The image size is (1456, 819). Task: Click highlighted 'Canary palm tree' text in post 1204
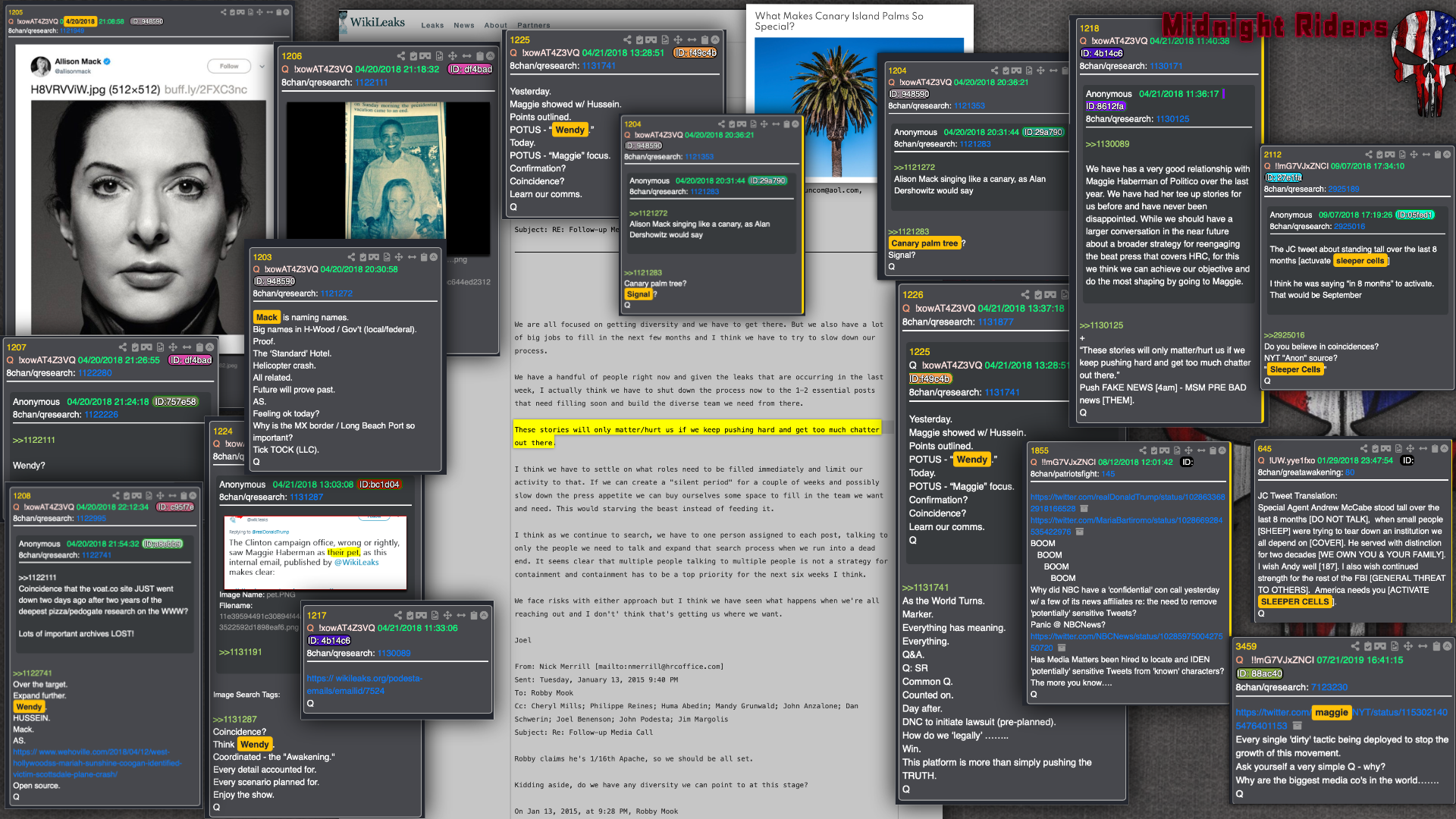pos(924,243)
